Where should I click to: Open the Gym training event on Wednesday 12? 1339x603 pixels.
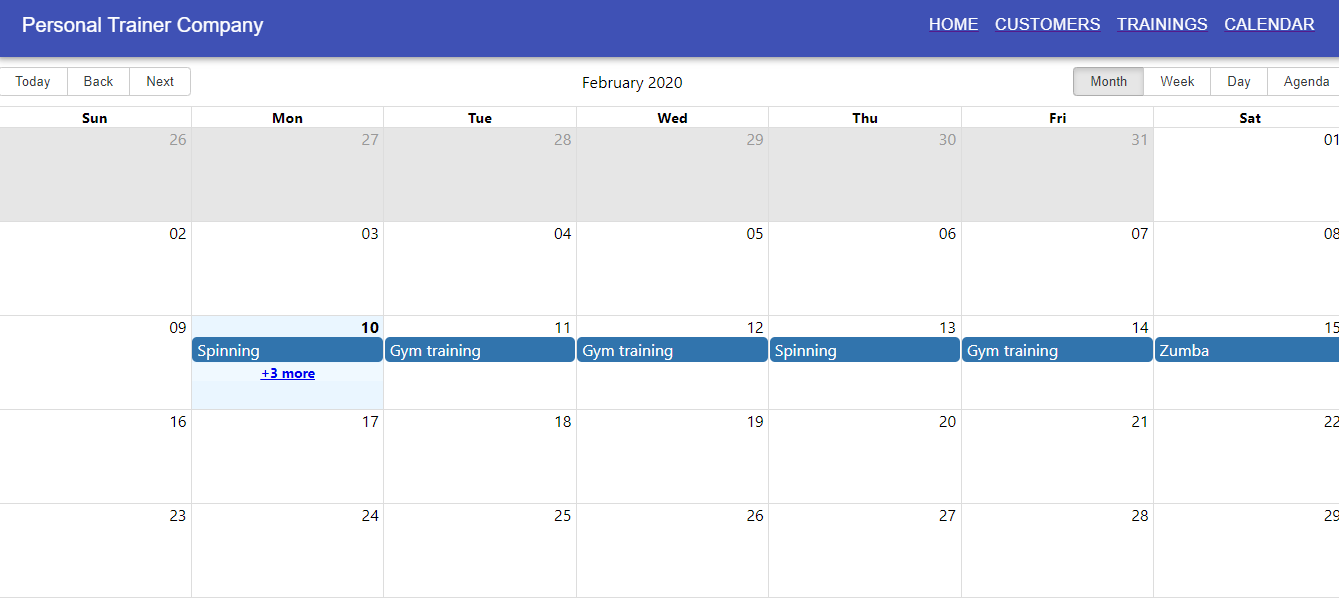[x=672, y=350]
